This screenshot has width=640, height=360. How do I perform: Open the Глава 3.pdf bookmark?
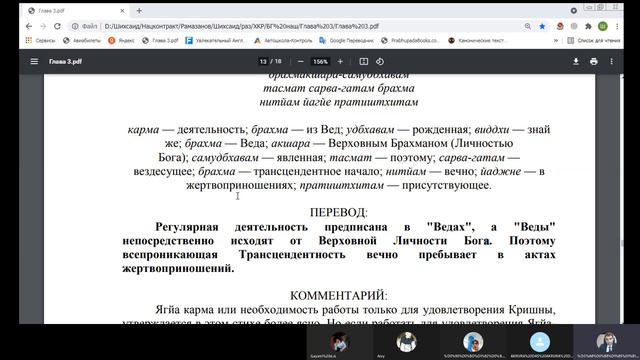click(x=160, y=40)
